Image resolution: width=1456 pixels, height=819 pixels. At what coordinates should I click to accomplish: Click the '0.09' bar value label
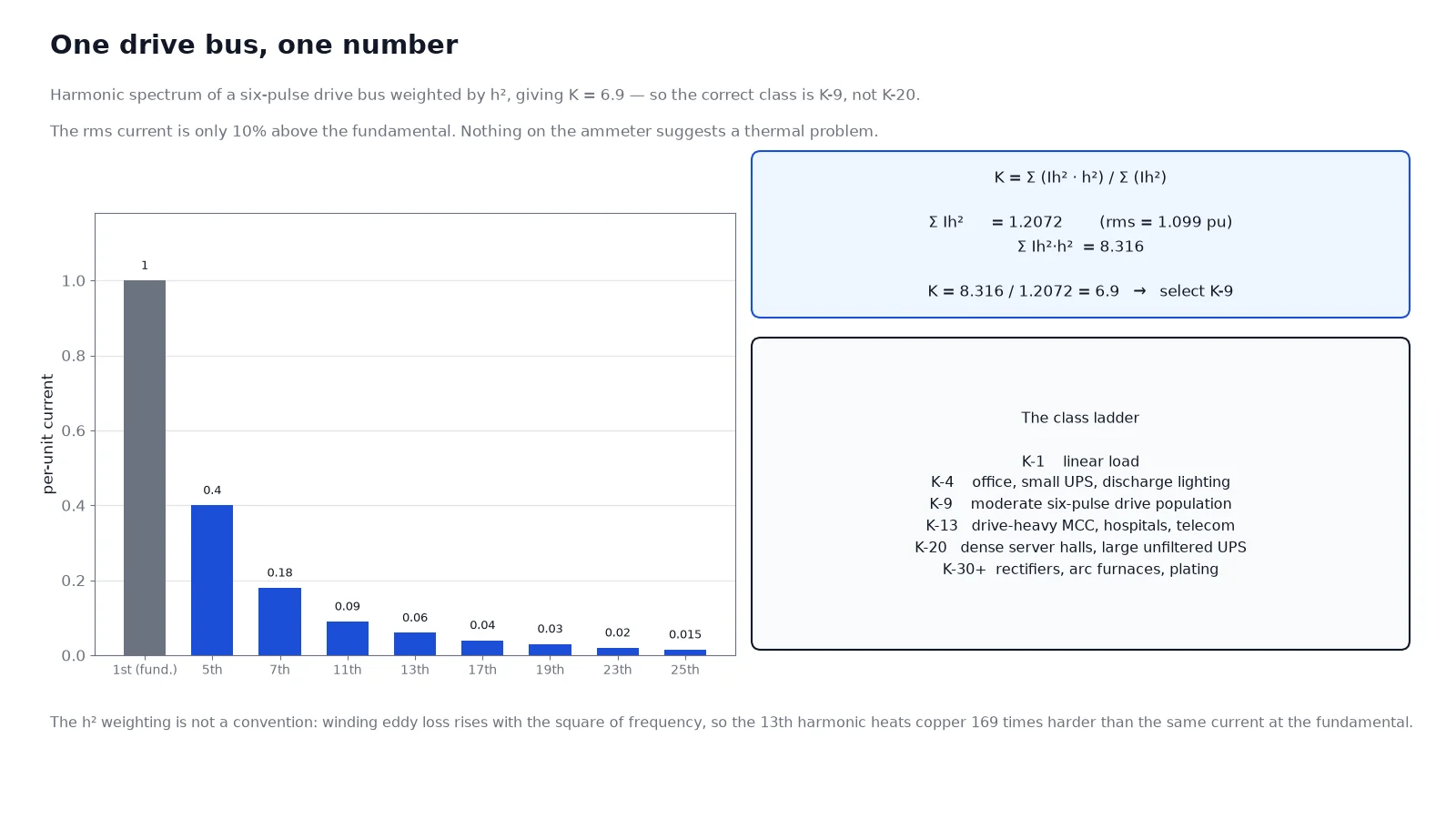pyautogui.click(x=348, y=607)
